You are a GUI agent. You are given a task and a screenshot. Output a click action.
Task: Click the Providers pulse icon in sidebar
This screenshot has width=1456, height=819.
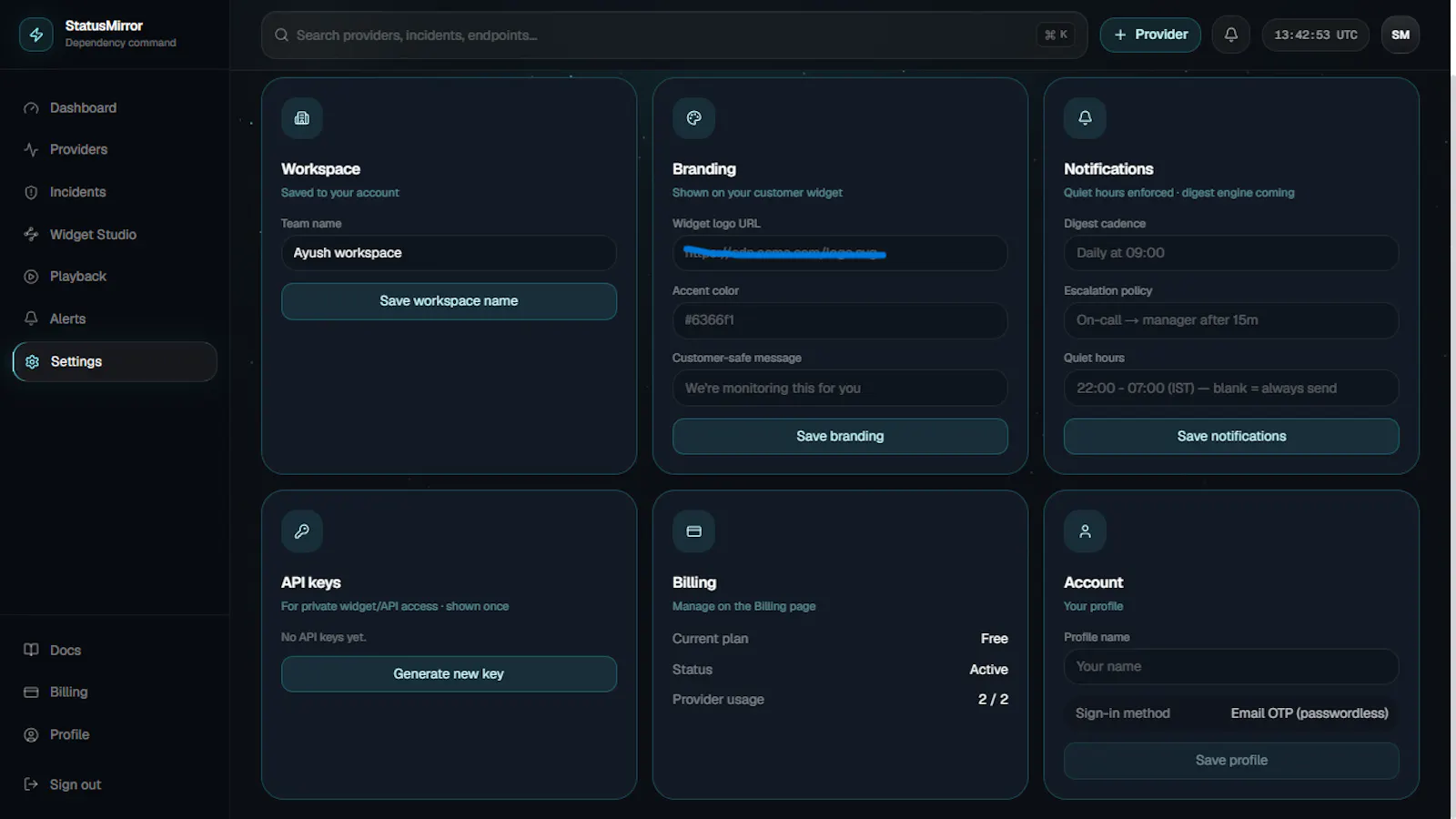[31, 149]
